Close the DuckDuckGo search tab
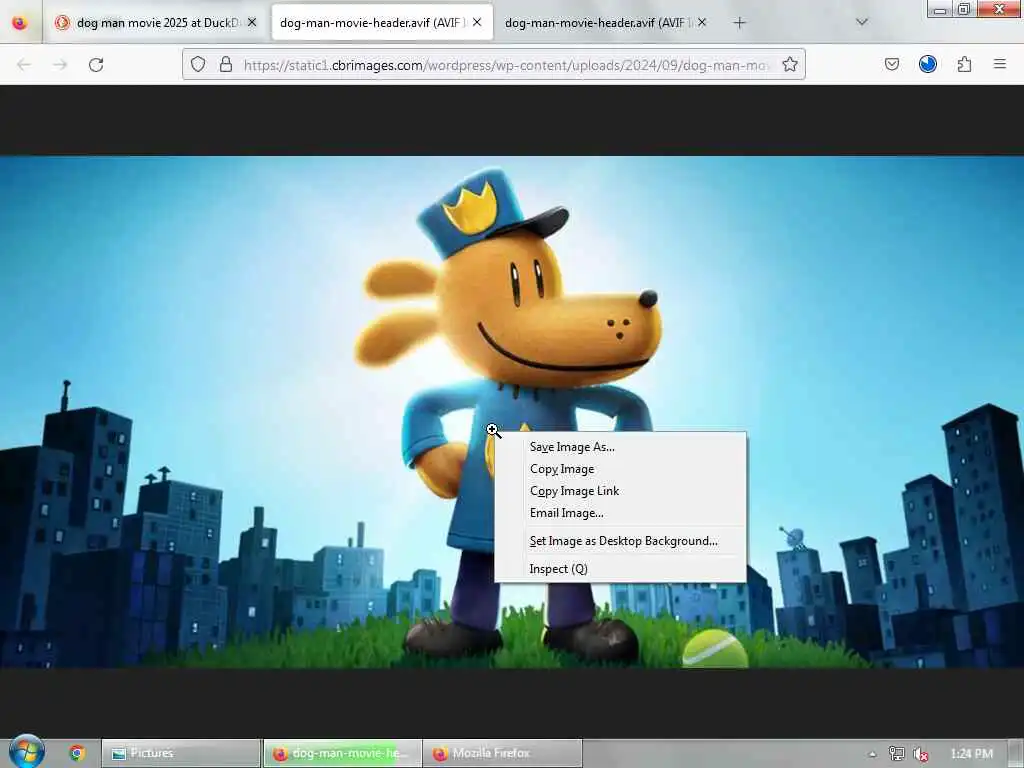 (252, 22)
